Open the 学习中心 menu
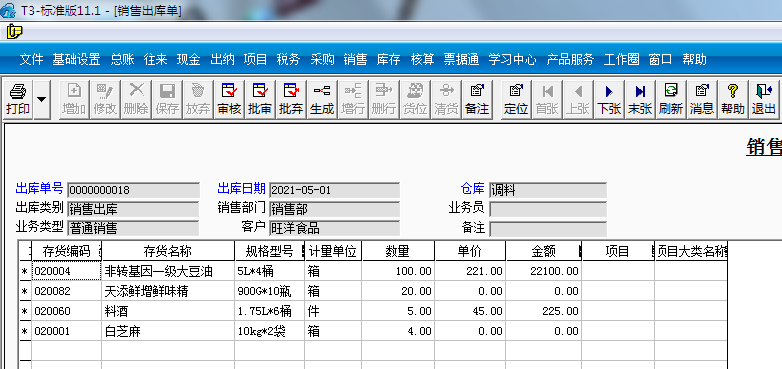 pyautogui.click(x=512, y=60)
